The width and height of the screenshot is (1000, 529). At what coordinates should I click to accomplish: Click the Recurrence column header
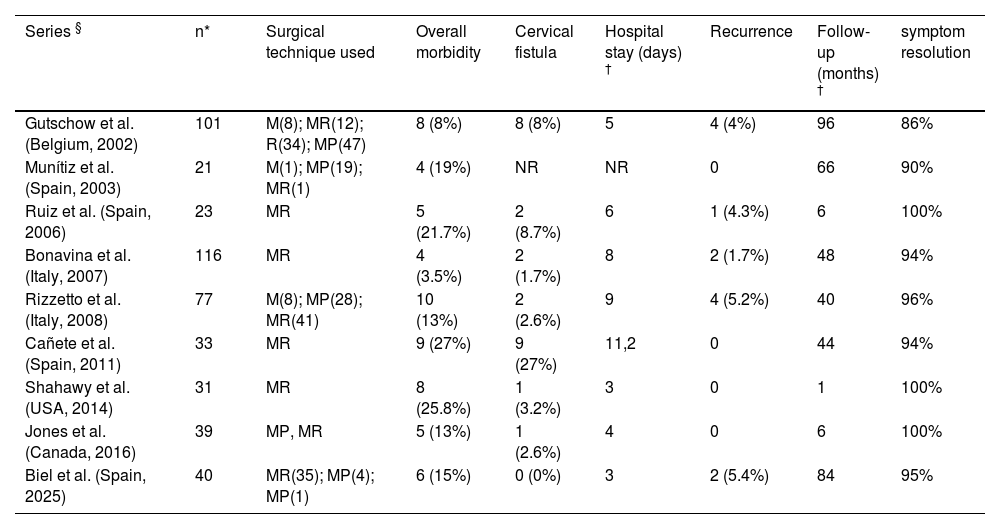(751, 33)
